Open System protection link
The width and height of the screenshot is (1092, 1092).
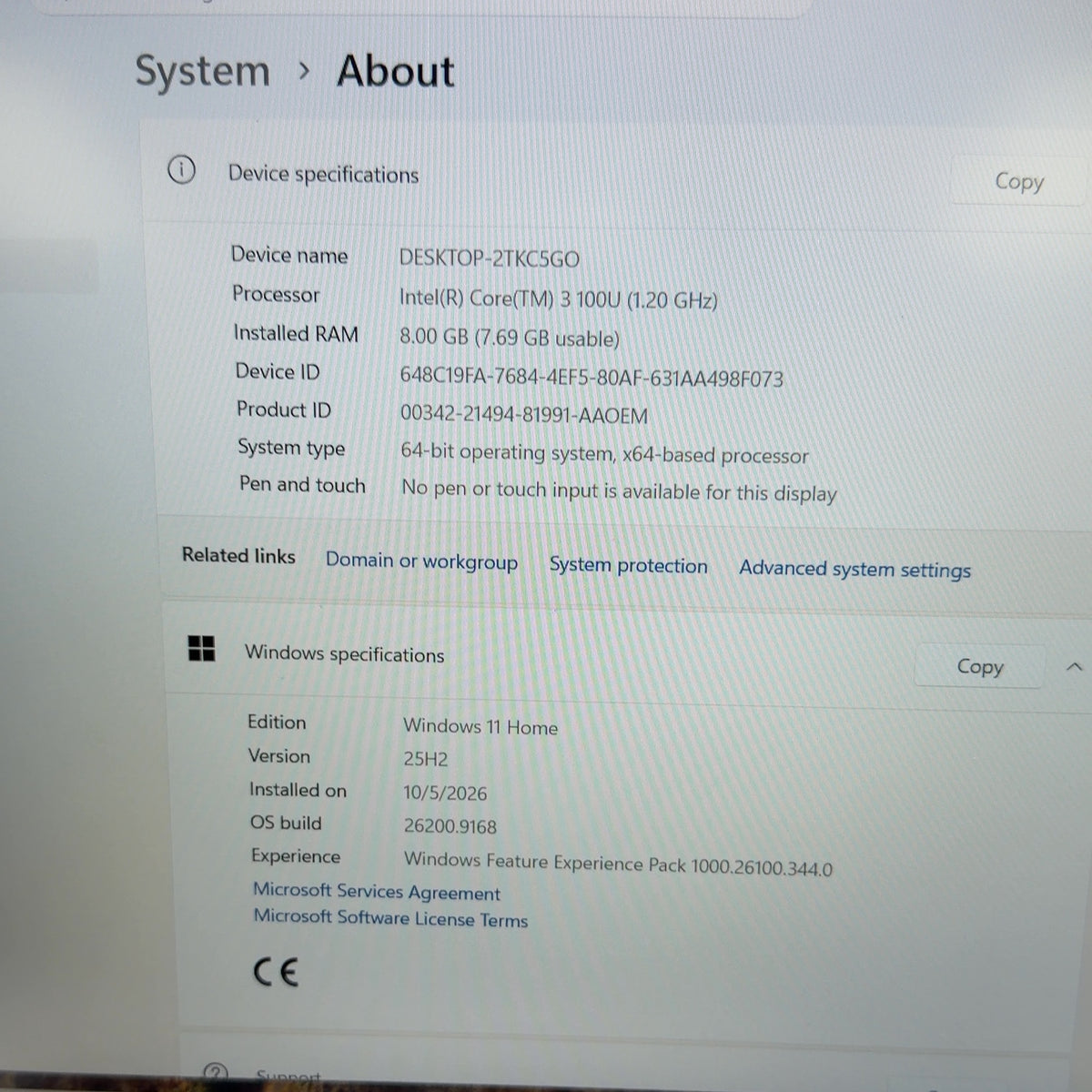point(628,565)
